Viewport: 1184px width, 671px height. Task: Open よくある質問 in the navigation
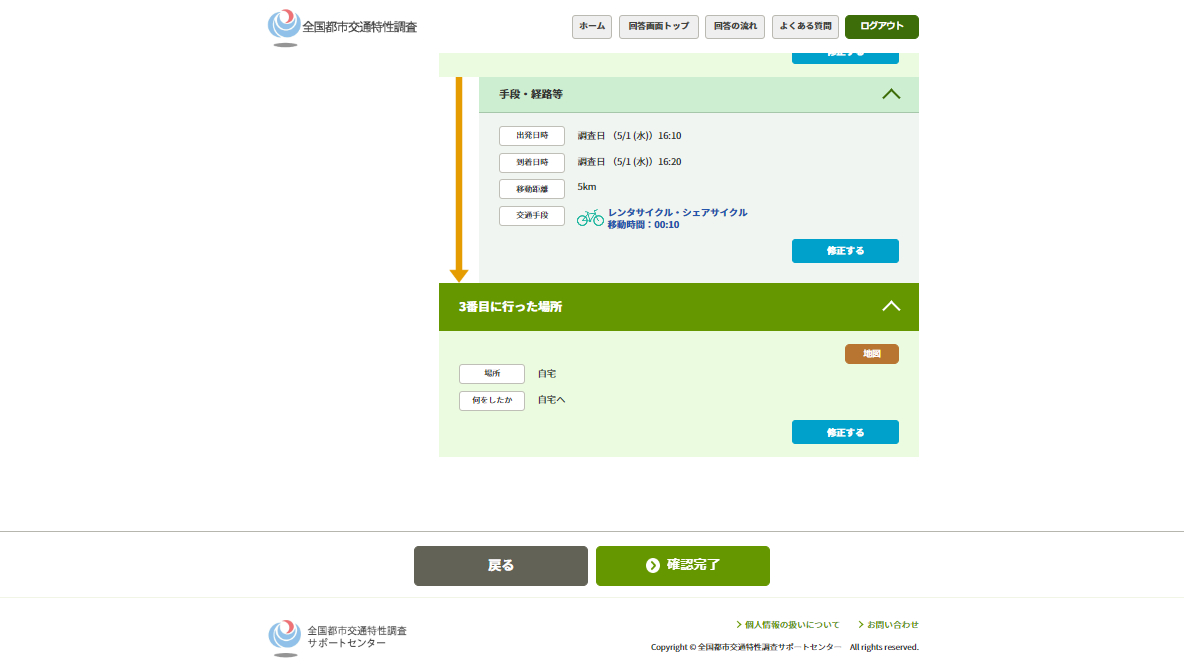click(x=805, y=26)
